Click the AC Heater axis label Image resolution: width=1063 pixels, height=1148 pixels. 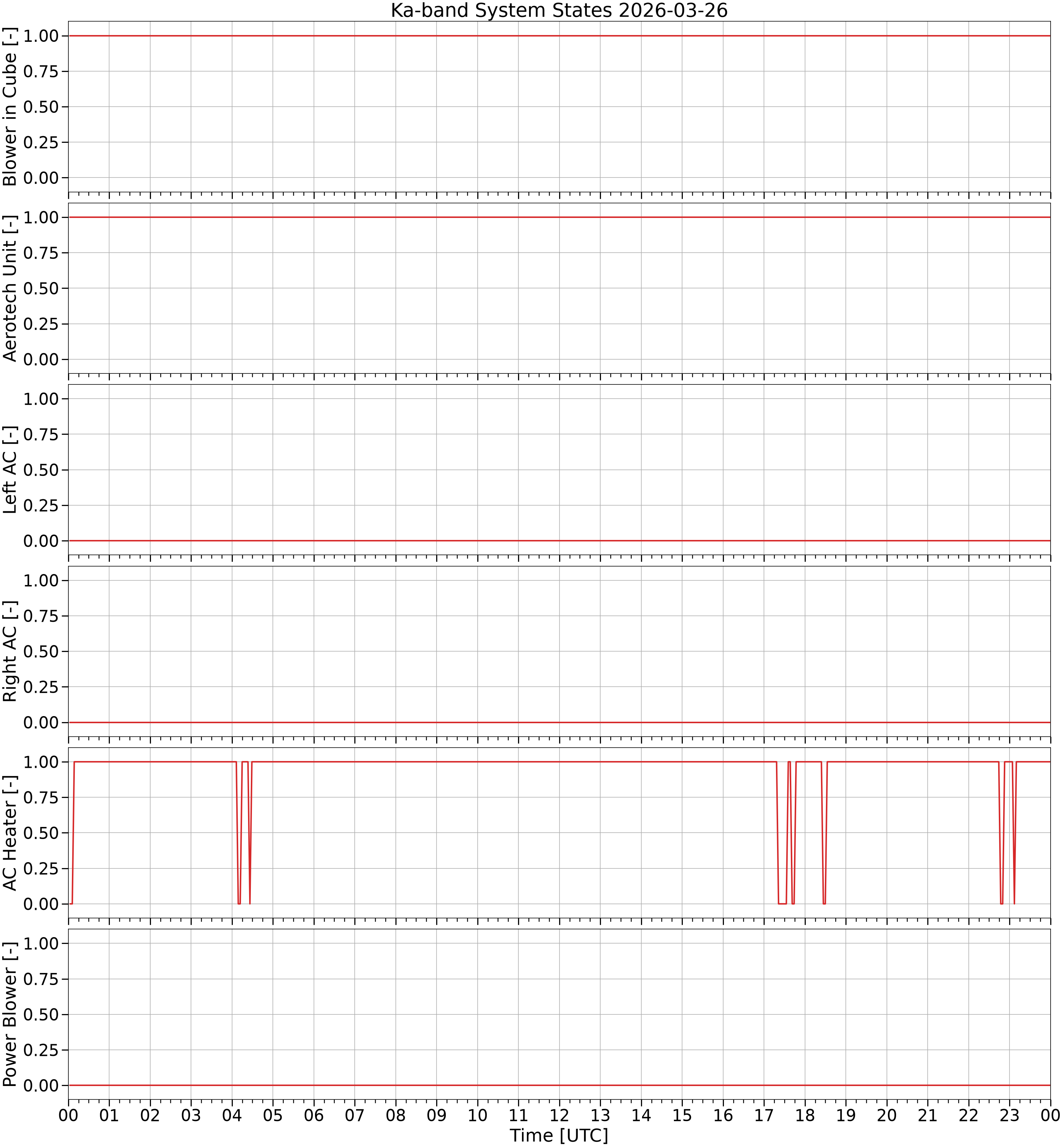(x=10, y=832)
